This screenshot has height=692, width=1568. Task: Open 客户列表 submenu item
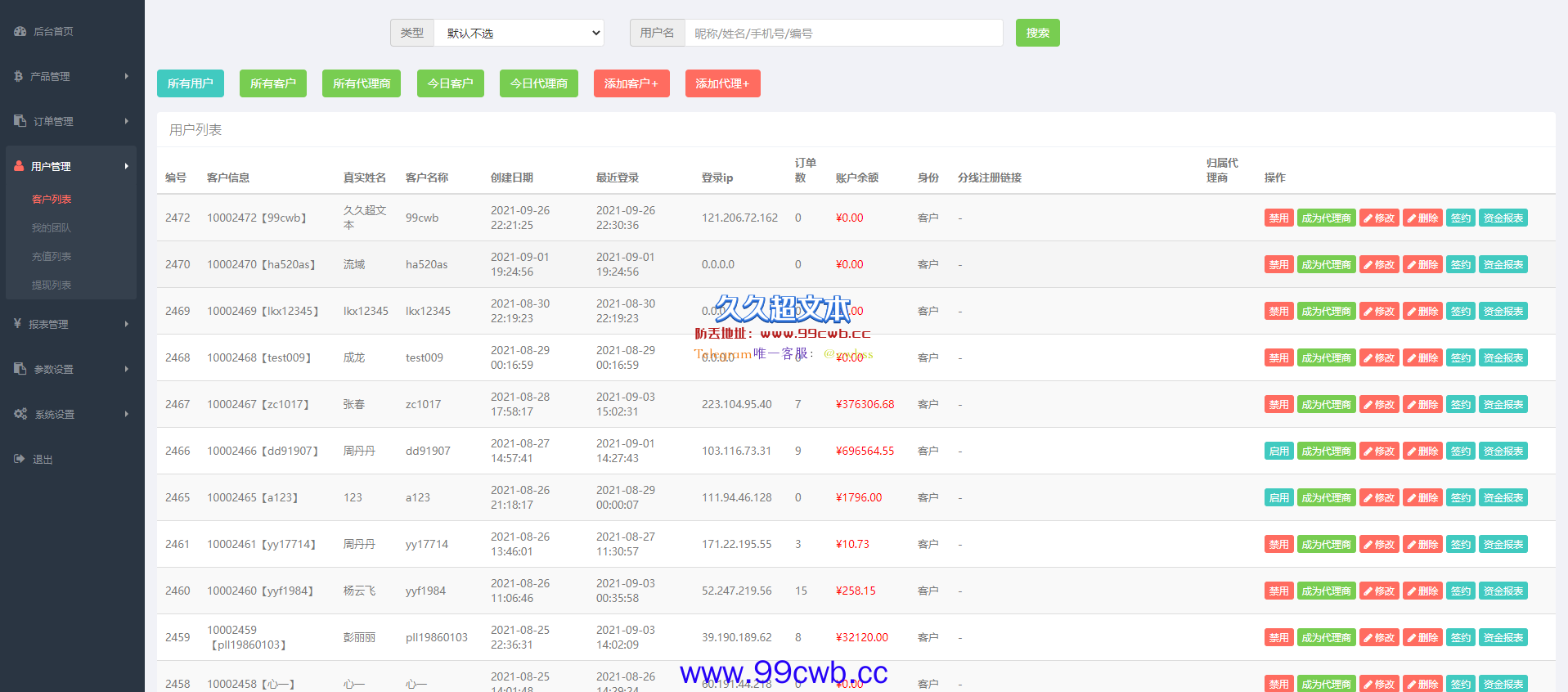click(x=52, y=199)
